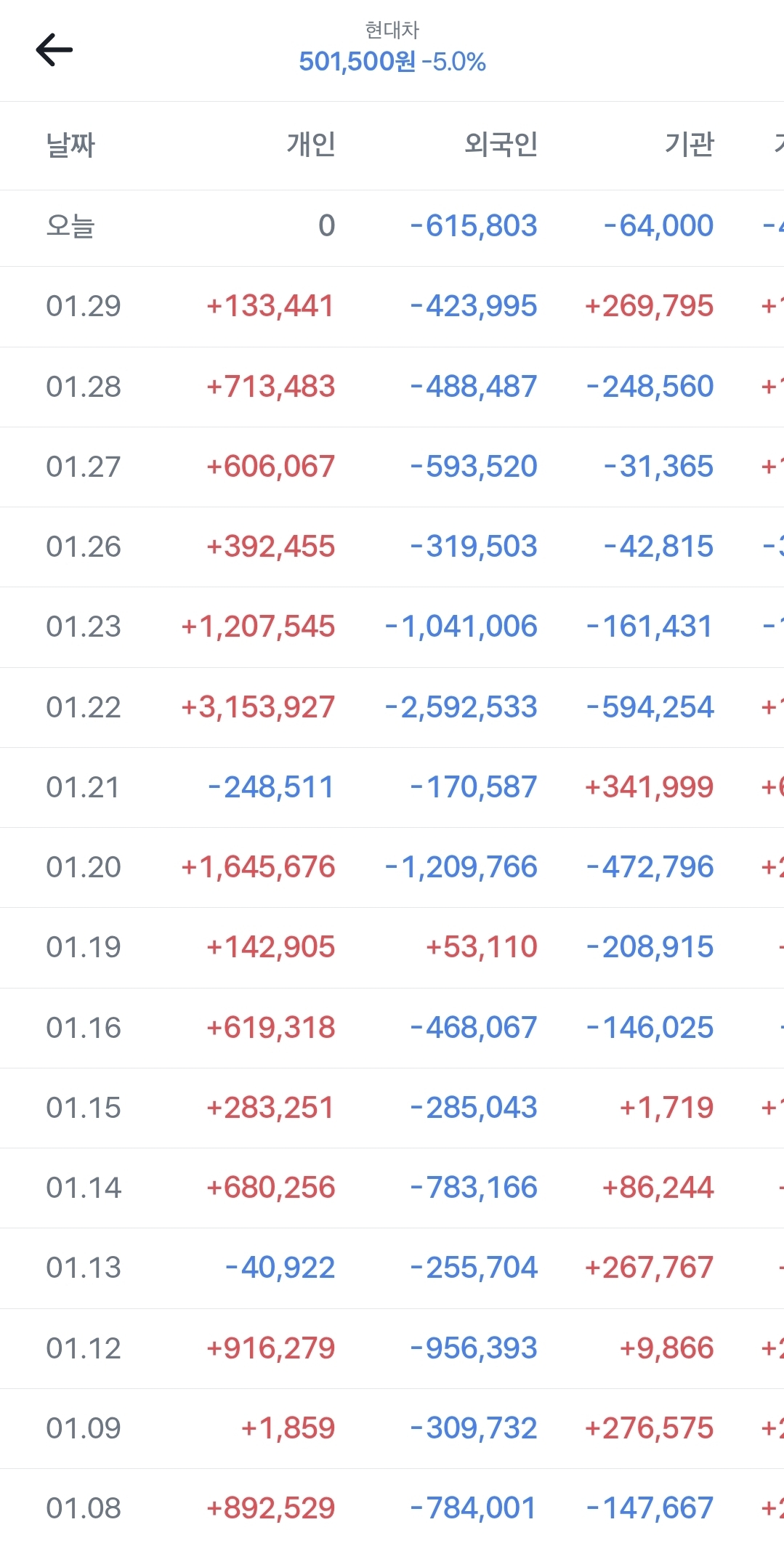
Task: Select the 오늘 row label
Action: tap(70, 226)
